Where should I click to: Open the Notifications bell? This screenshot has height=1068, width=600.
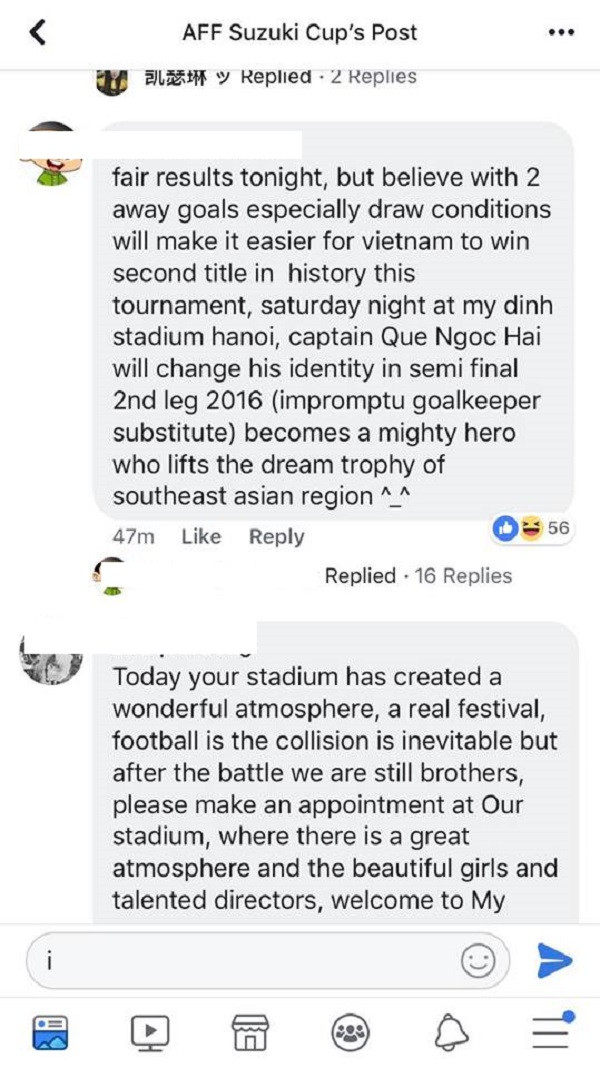click(451, 1029)
